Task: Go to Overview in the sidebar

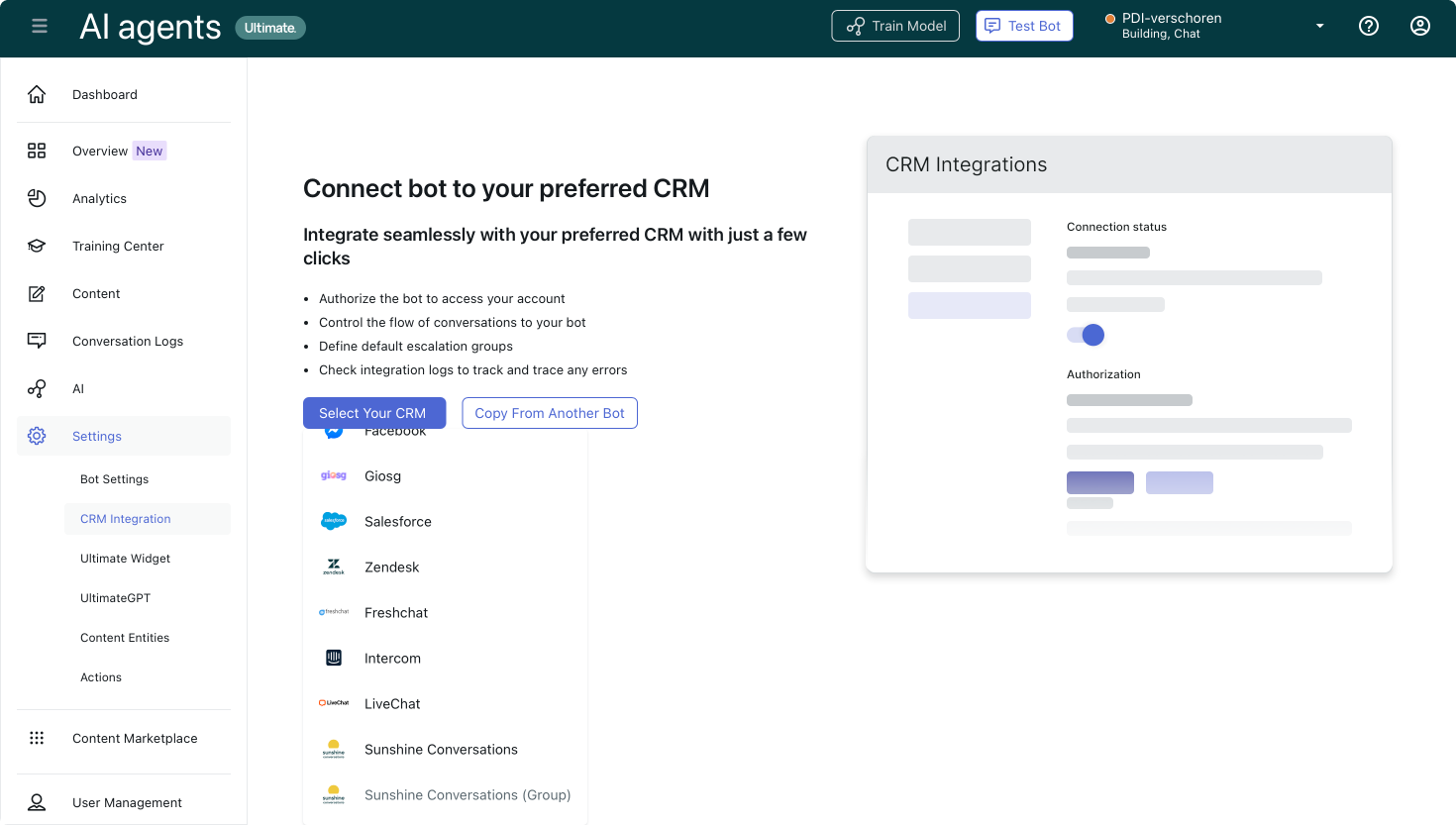Action: coord(124,151)
